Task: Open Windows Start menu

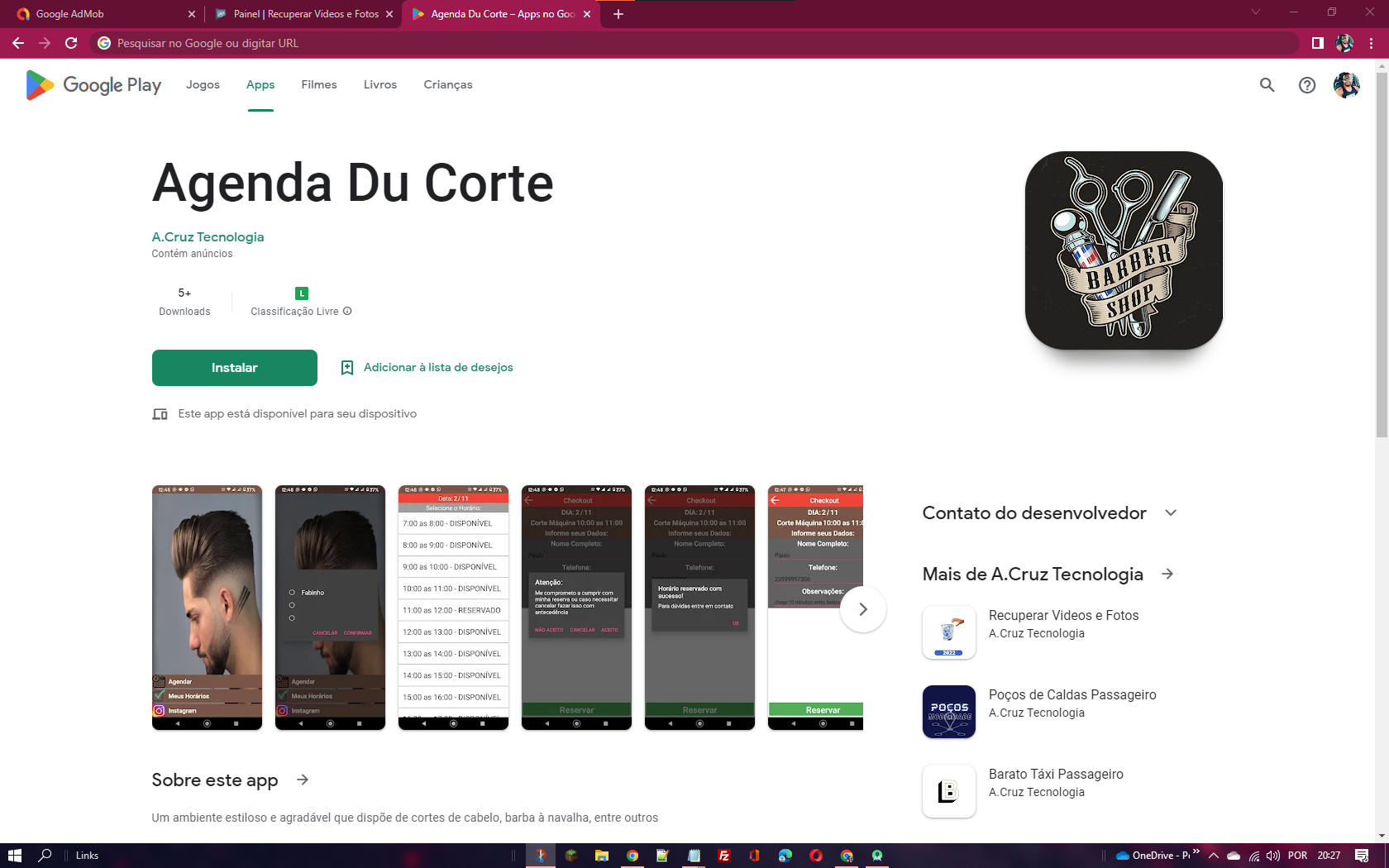Action: (x=14, y=856)
